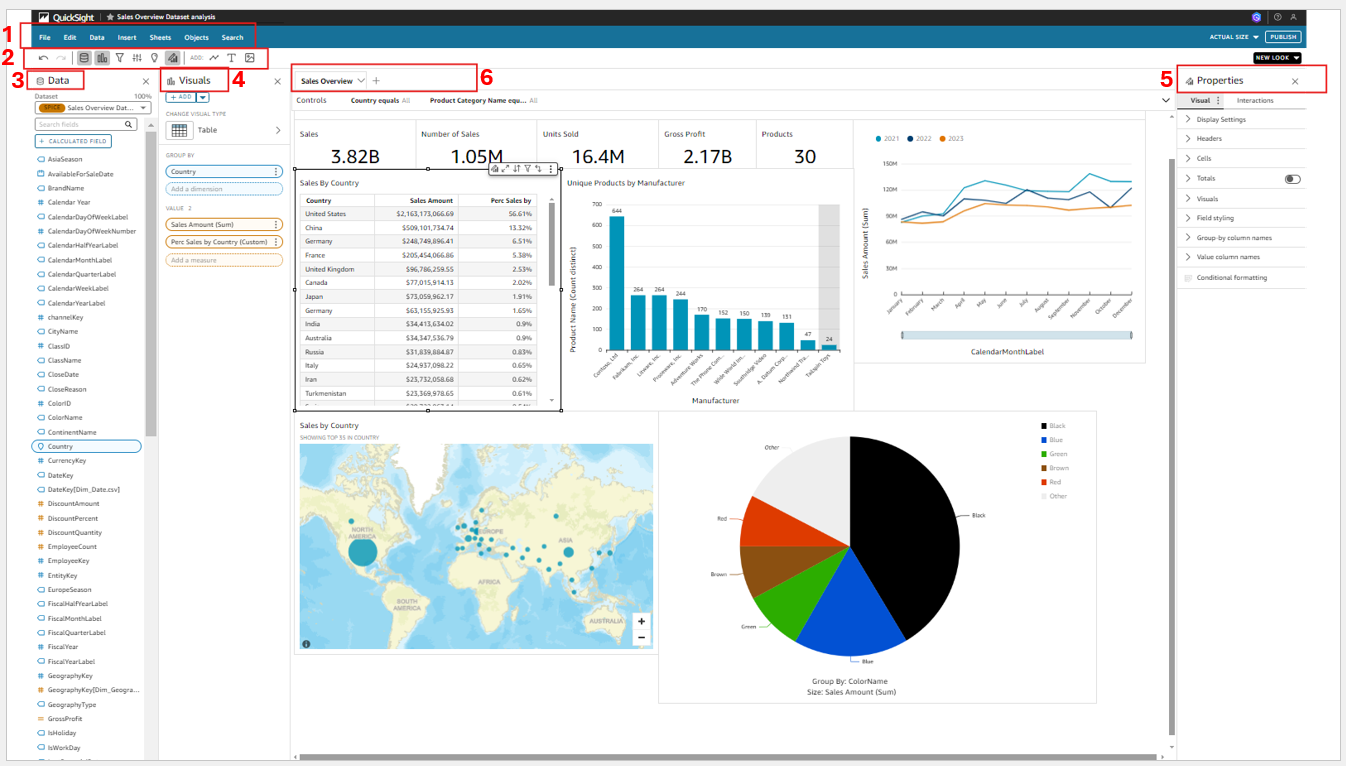Expand Group-by column names section

[1241, 238]
